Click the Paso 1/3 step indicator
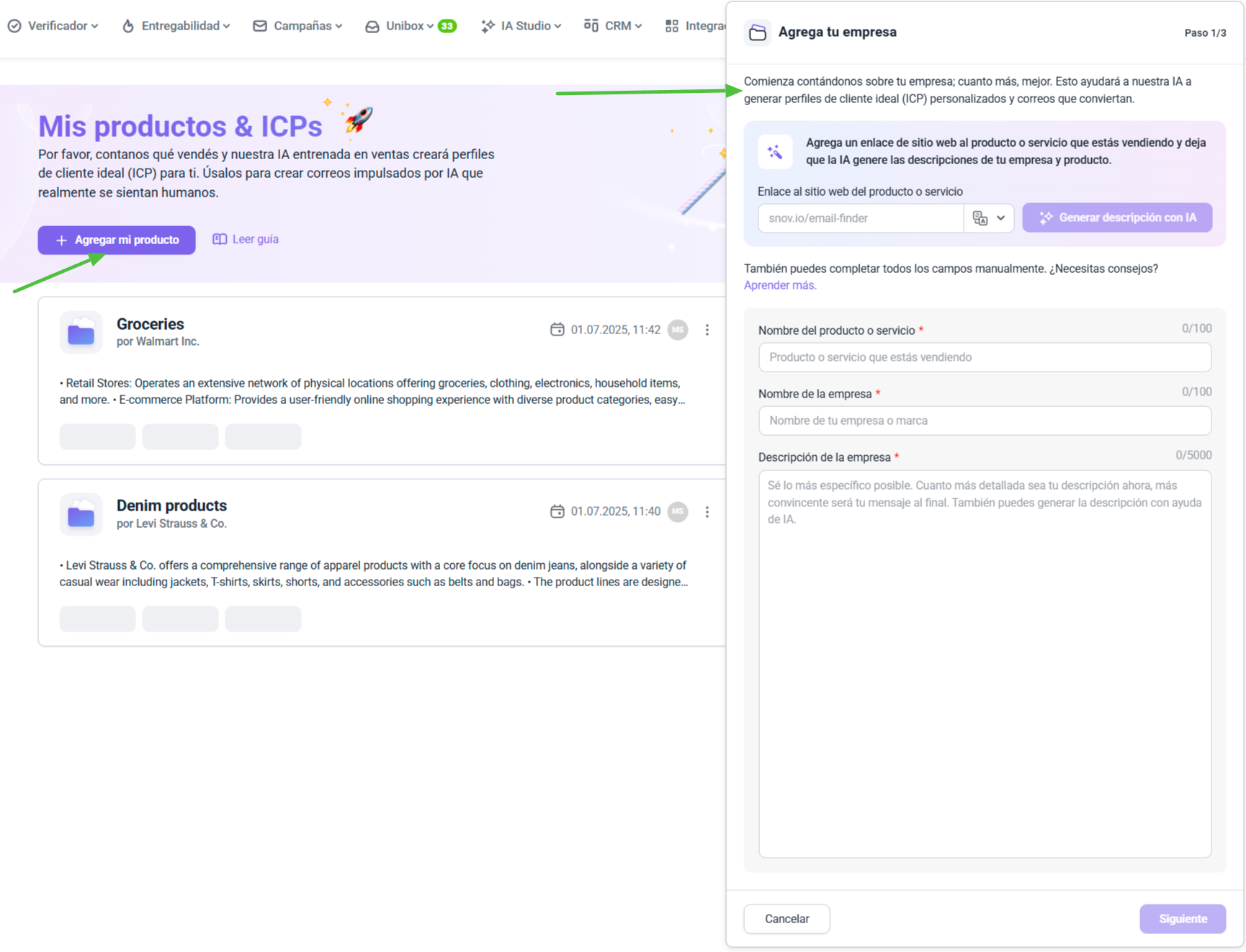 1205,33
